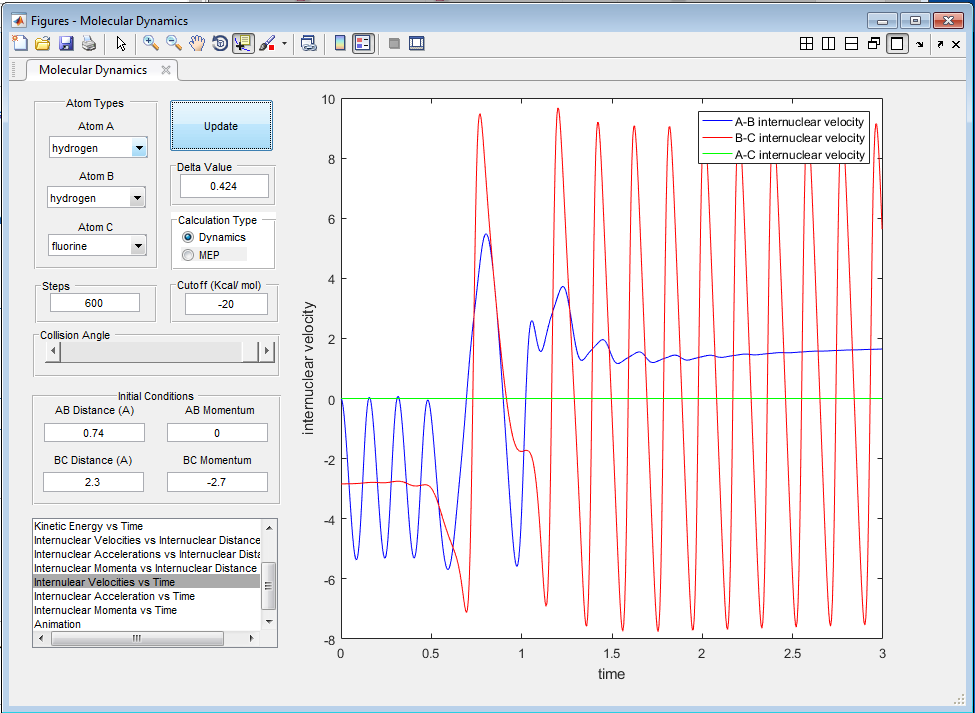Select the Zoom In tool
This screenshot has height=713, width=975.
[151, 43]
